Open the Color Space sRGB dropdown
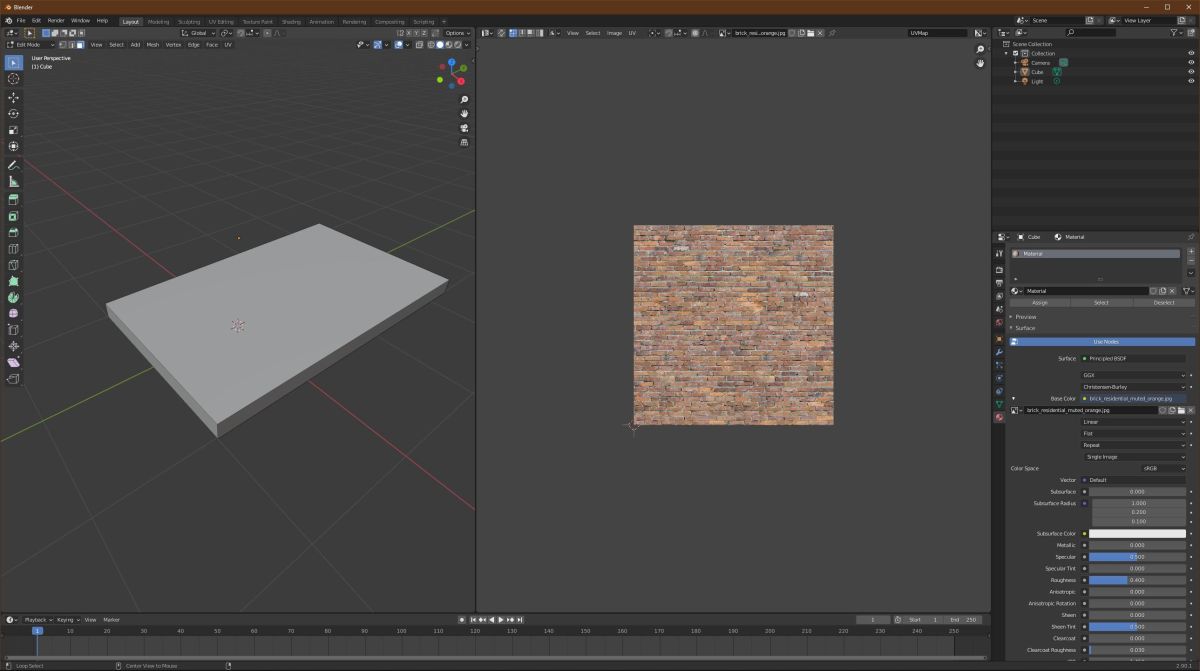 (1163, 468)
